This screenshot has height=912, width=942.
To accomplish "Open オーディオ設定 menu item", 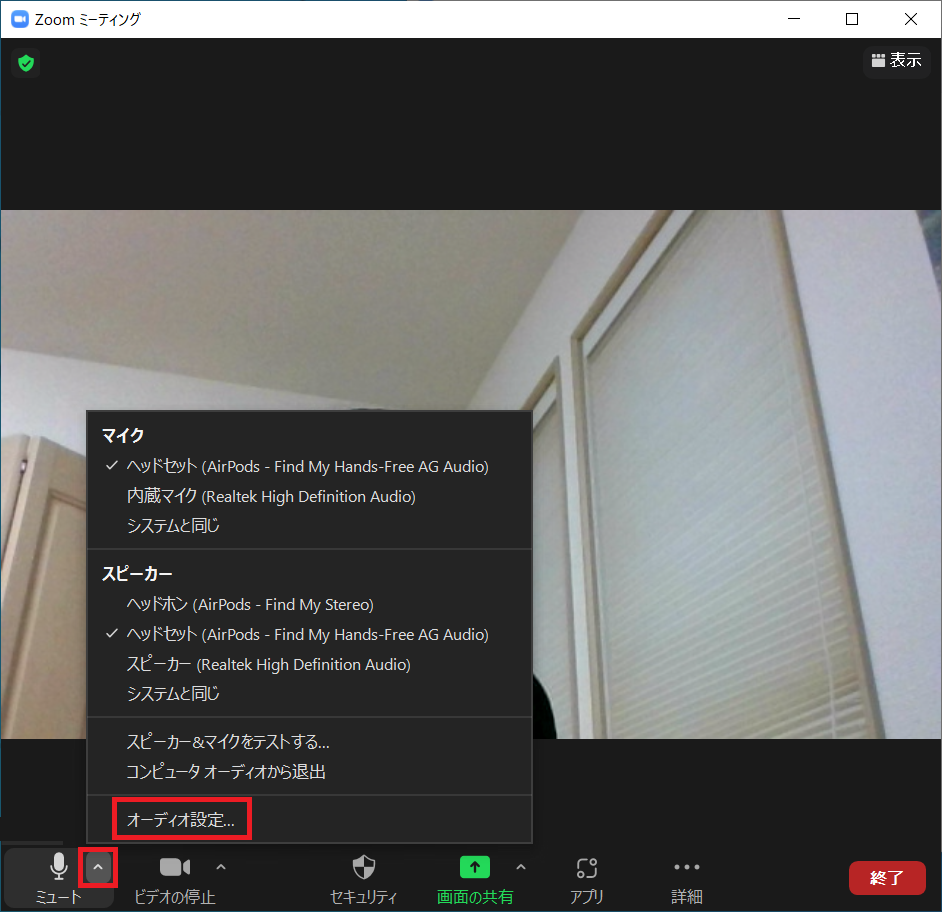I will pyautogui.click(x=309, y=820).
